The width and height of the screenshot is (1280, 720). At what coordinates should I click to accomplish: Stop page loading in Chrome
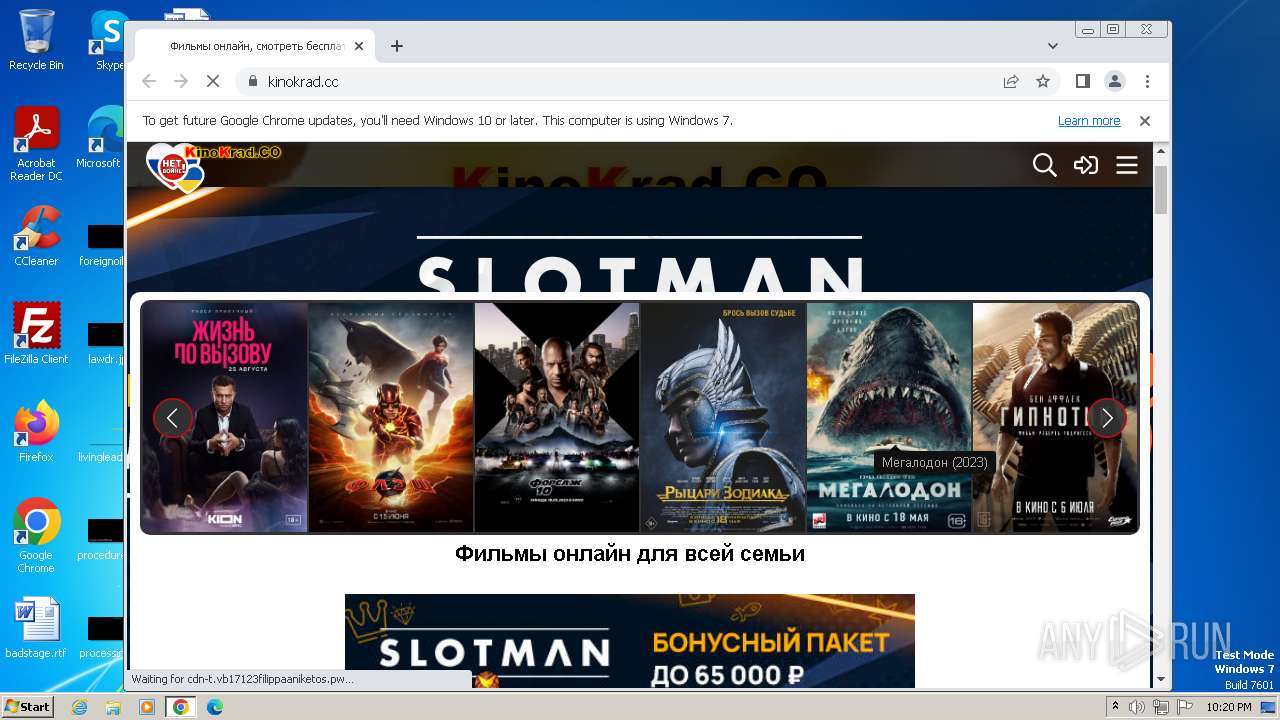coord(212,81)
